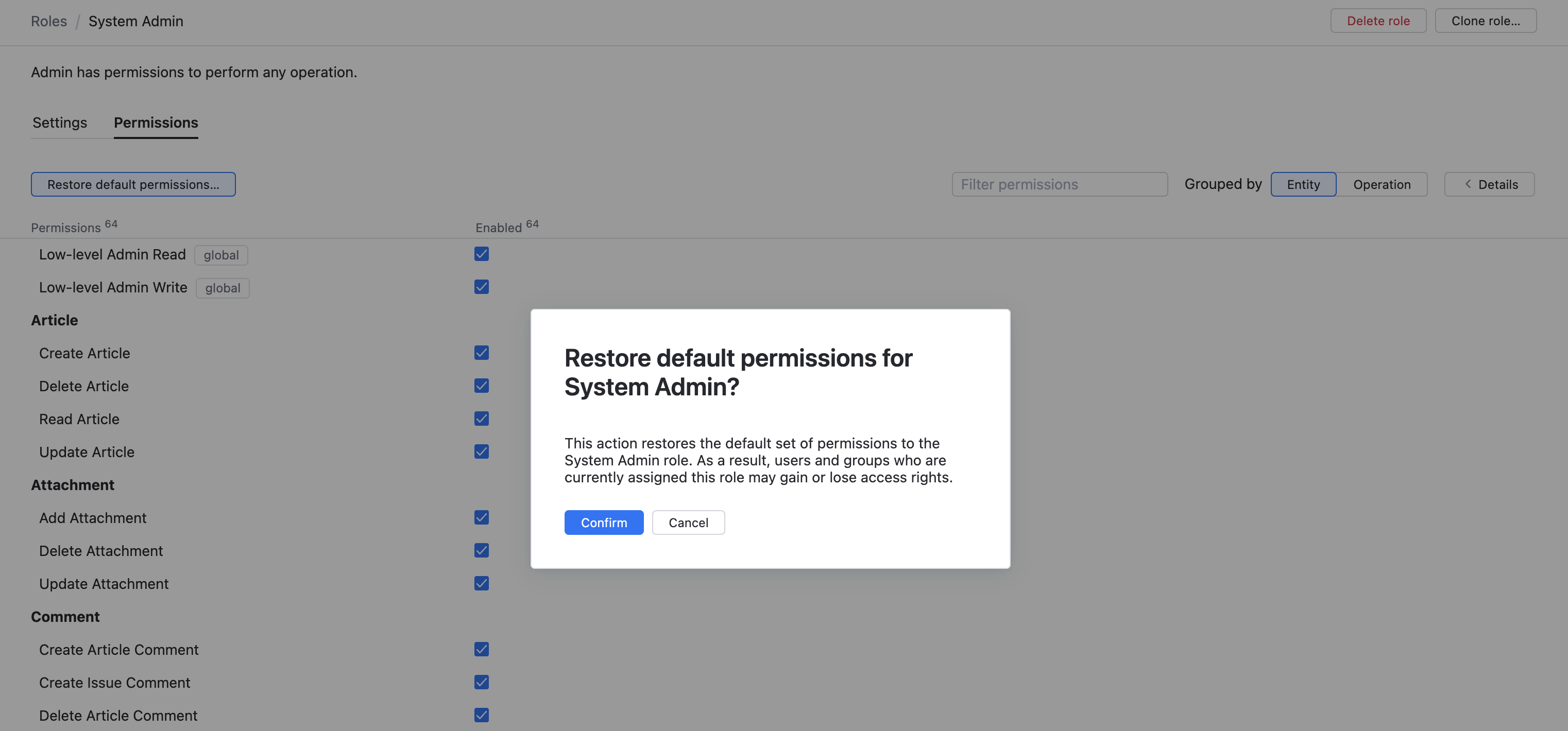
Task: Cancel the restore default permissions dialog
Action: [688, 522]
